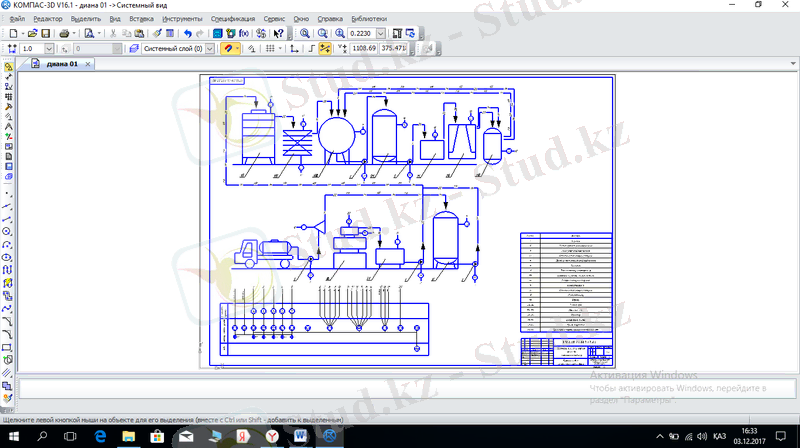
Task: Click the Print icon
Action: tap(64, 33)
